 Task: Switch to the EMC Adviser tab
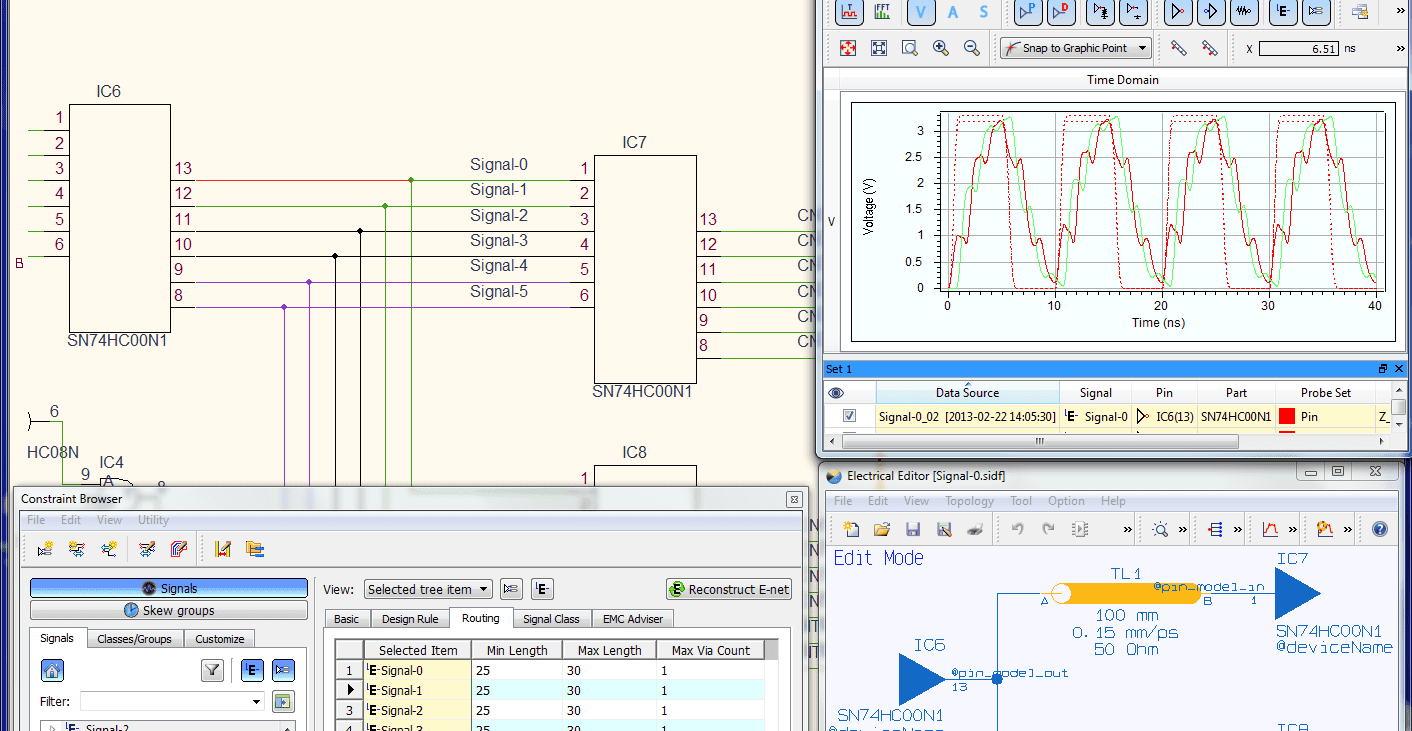pos(631,619)
